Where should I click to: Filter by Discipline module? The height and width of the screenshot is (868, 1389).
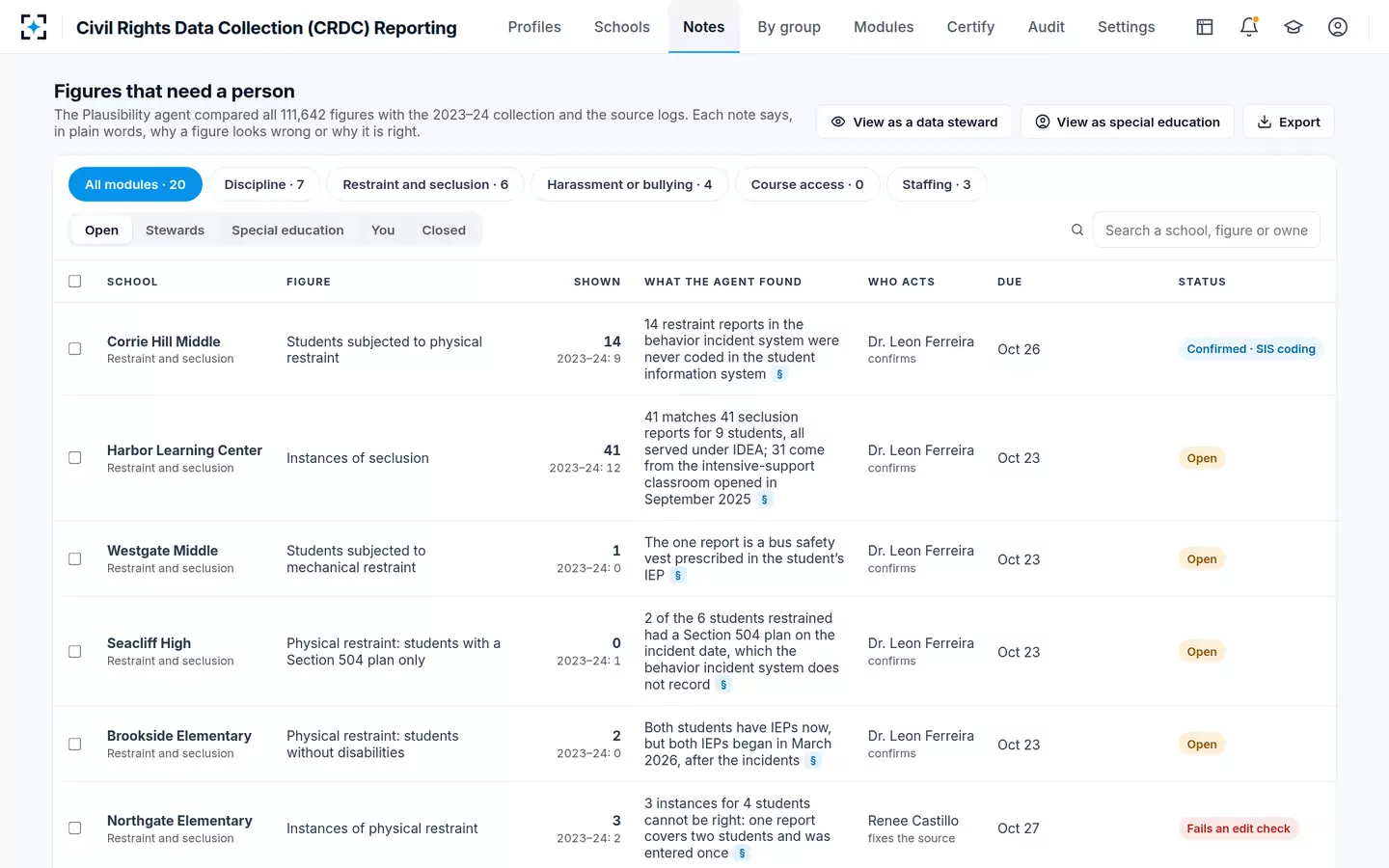coord(264,184)
